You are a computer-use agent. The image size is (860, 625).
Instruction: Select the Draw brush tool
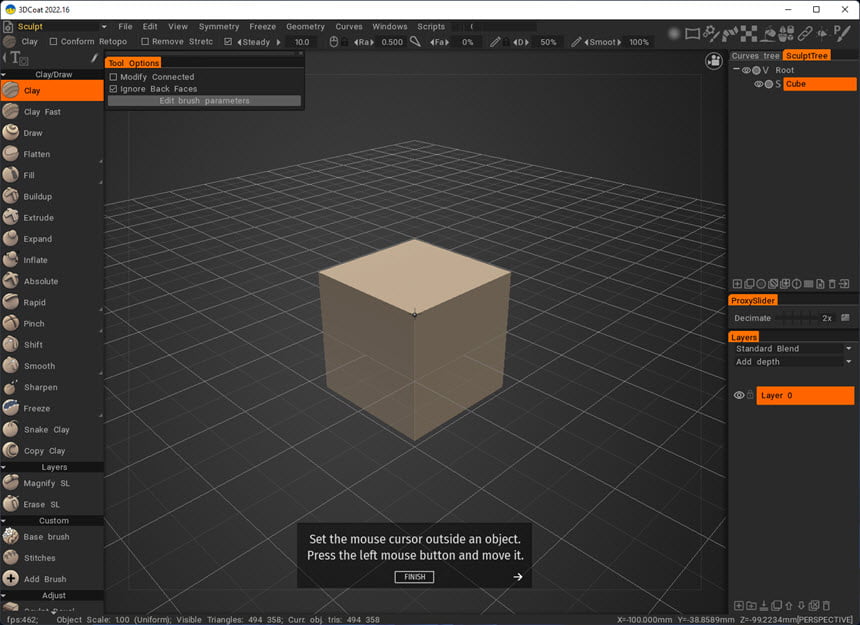click(x=52, y=133)
